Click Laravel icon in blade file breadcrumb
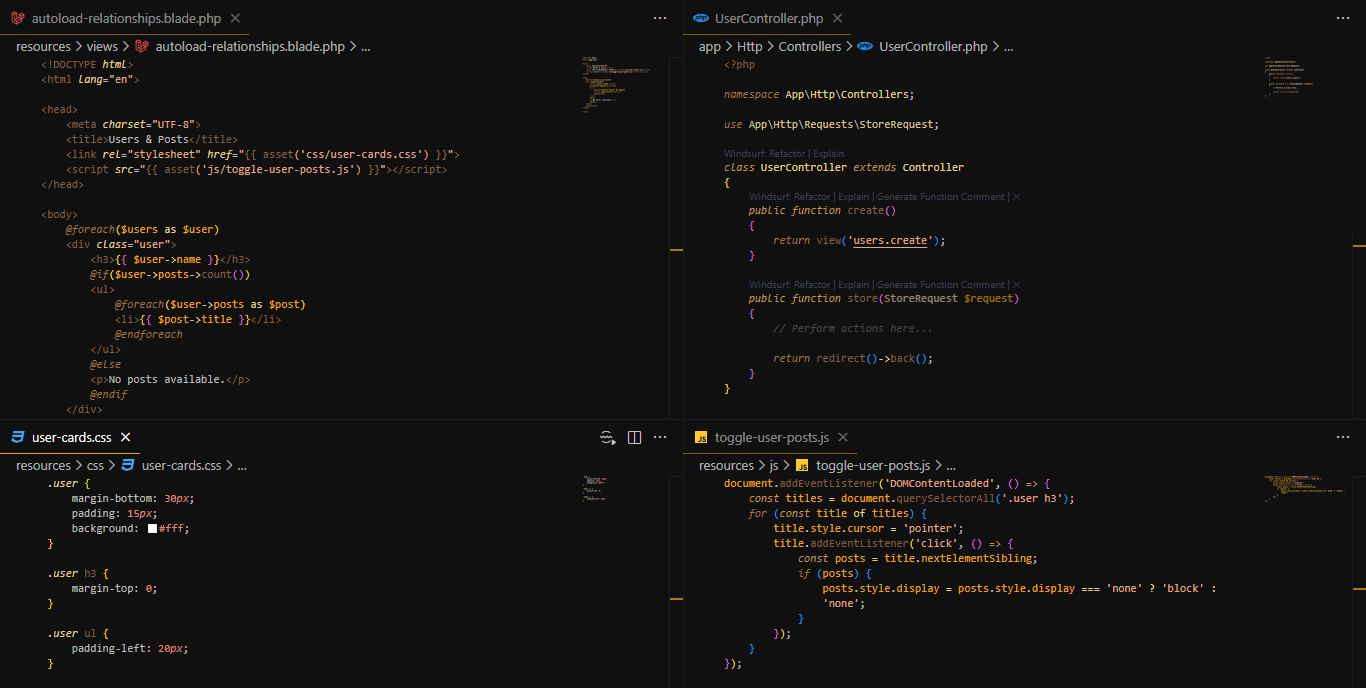 click(x=142, y=46)
